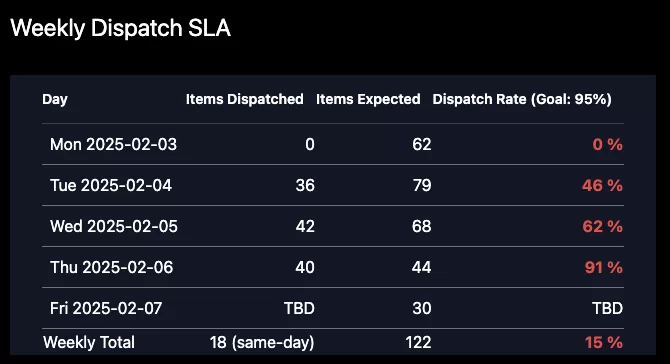
Task: Select the Fri 2025-02-07 row label
Action: coord(106,308)
